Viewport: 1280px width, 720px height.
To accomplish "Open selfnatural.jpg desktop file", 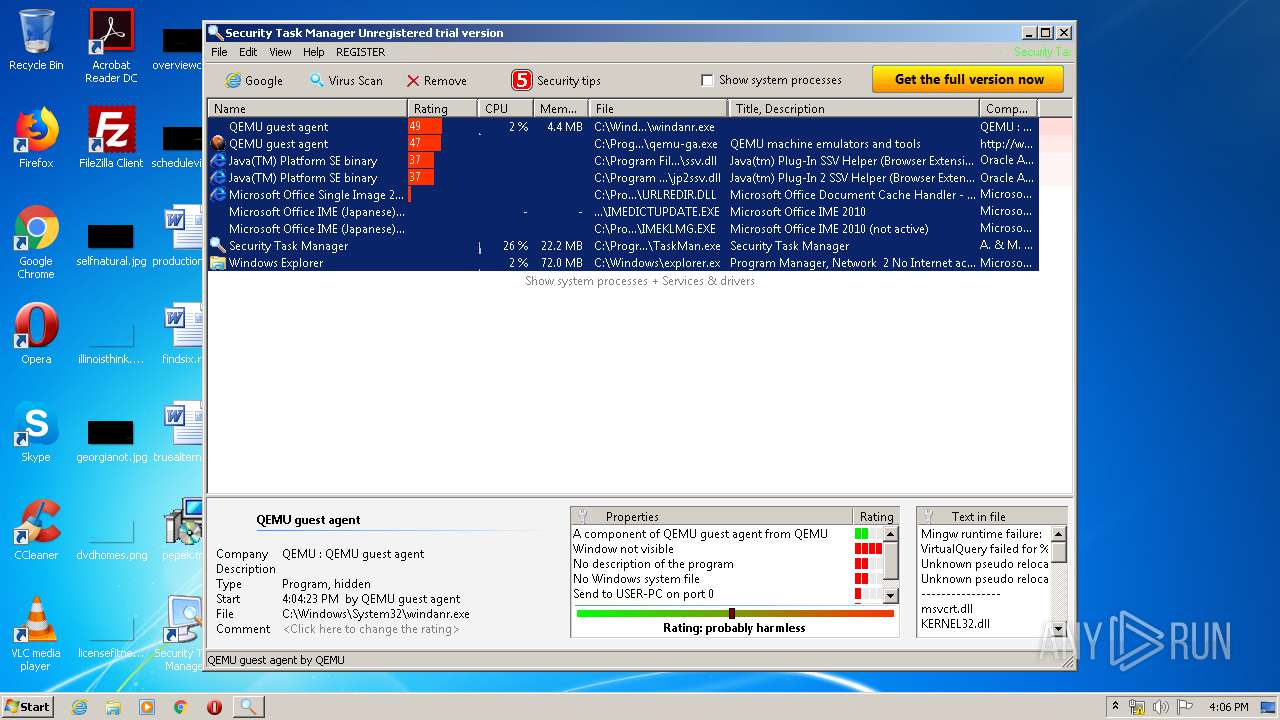I will point(111,244).
